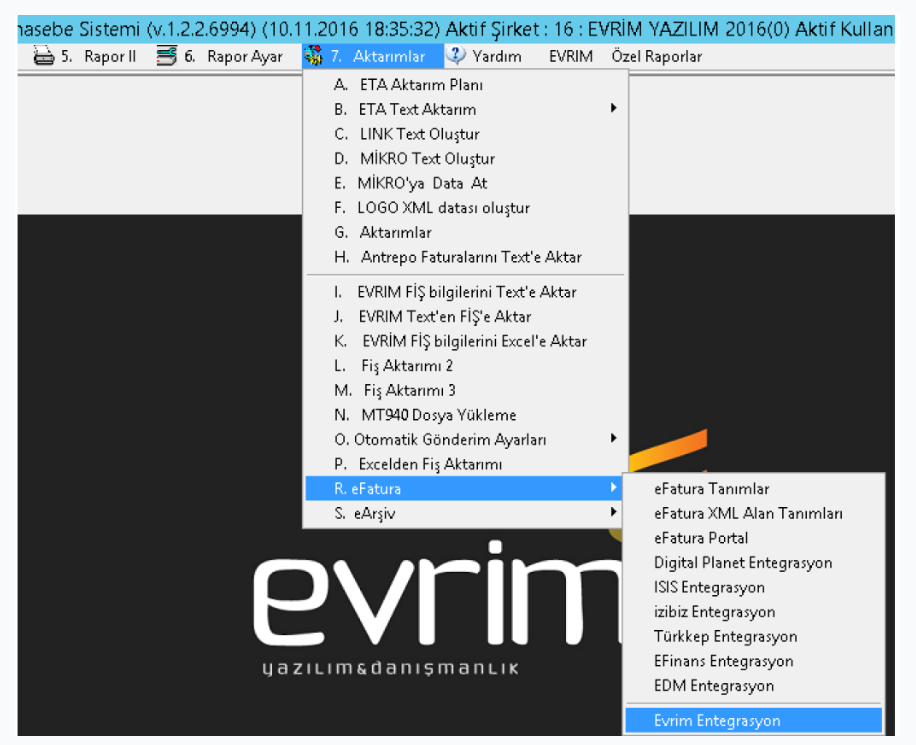Select D. MİKRO Text Oluştur
916x745 pixels.
coord(466,158)
